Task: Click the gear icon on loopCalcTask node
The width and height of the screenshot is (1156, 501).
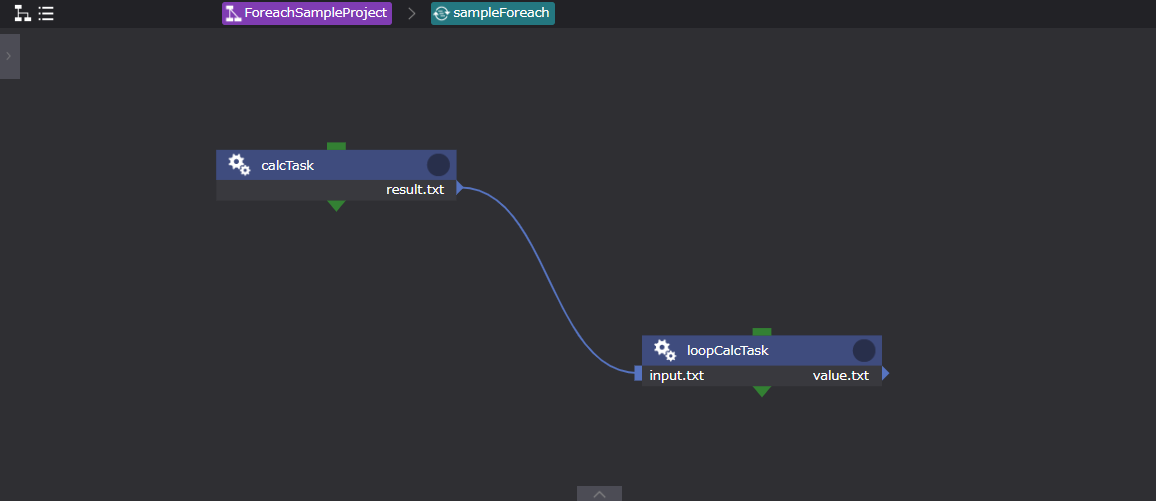Action: tap(665, 350)
